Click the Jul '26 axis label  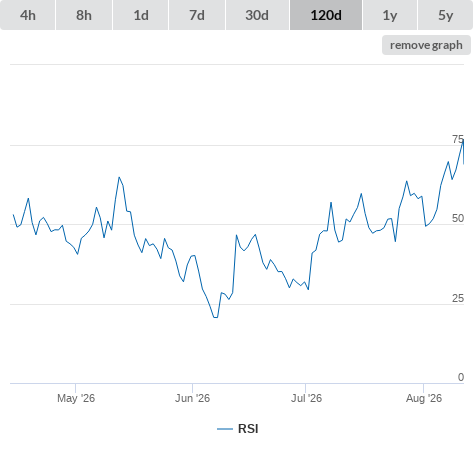point(306,398)
